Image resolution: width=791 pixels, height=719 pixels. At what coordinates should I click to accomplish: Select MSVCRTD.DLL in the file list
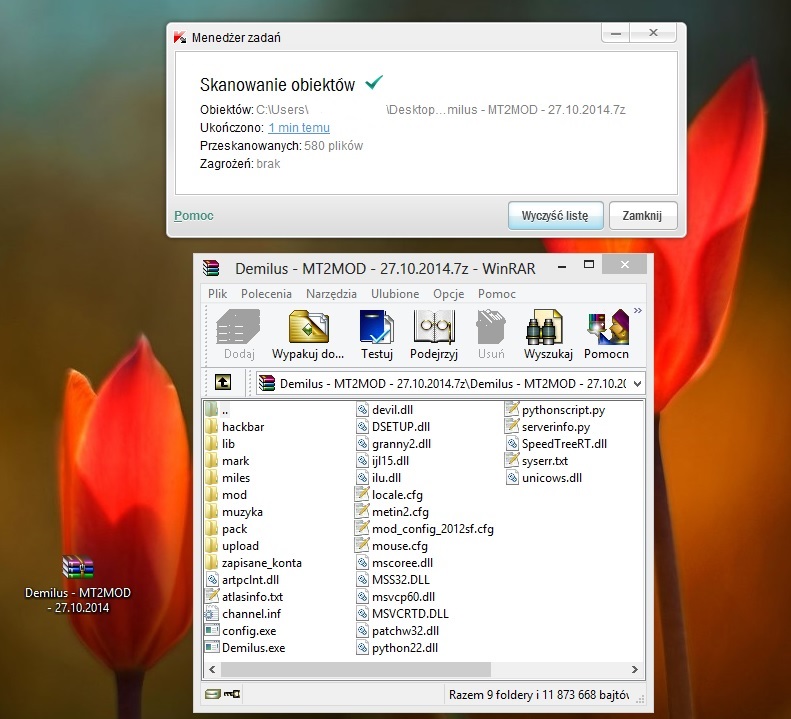tap(403, 614)
